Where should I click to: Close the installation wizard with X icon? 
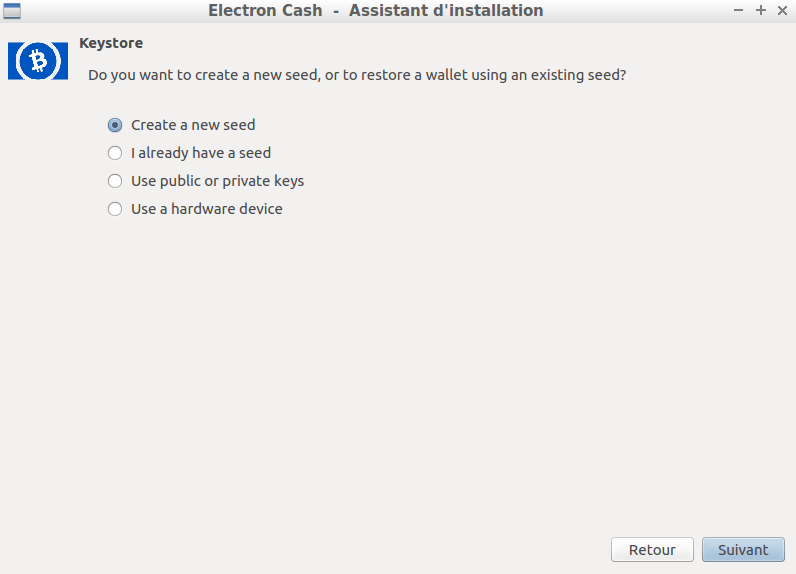[782, 10]
